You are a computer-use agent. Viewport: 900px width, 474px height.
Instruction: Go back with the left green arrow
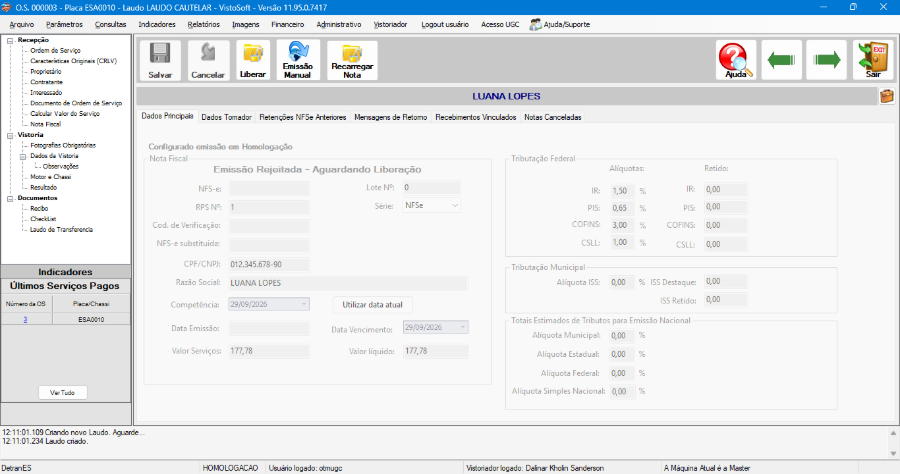click(781, 60)
